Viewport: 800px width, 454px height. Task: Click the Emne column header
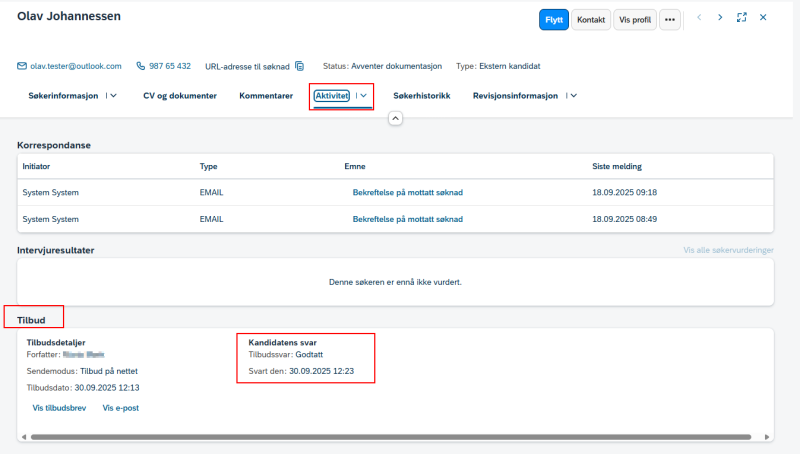click(x=355, y=166)
